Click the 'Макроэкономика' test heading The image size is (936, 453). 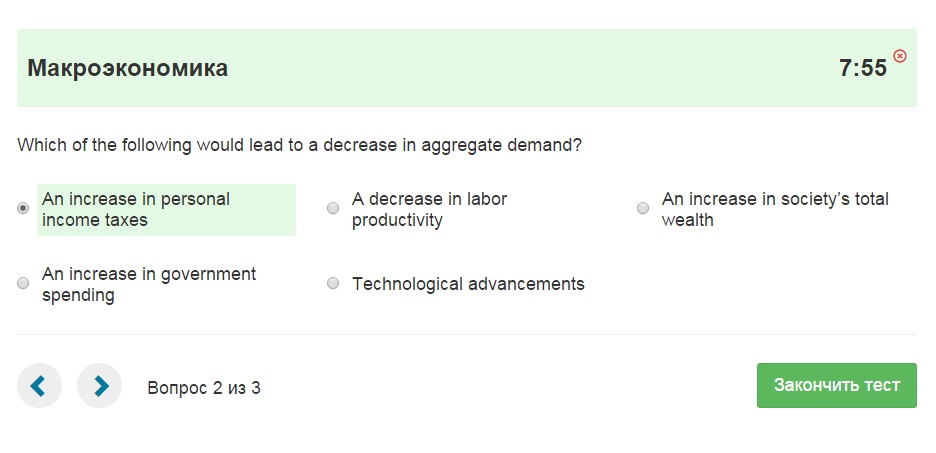point(128,68)
